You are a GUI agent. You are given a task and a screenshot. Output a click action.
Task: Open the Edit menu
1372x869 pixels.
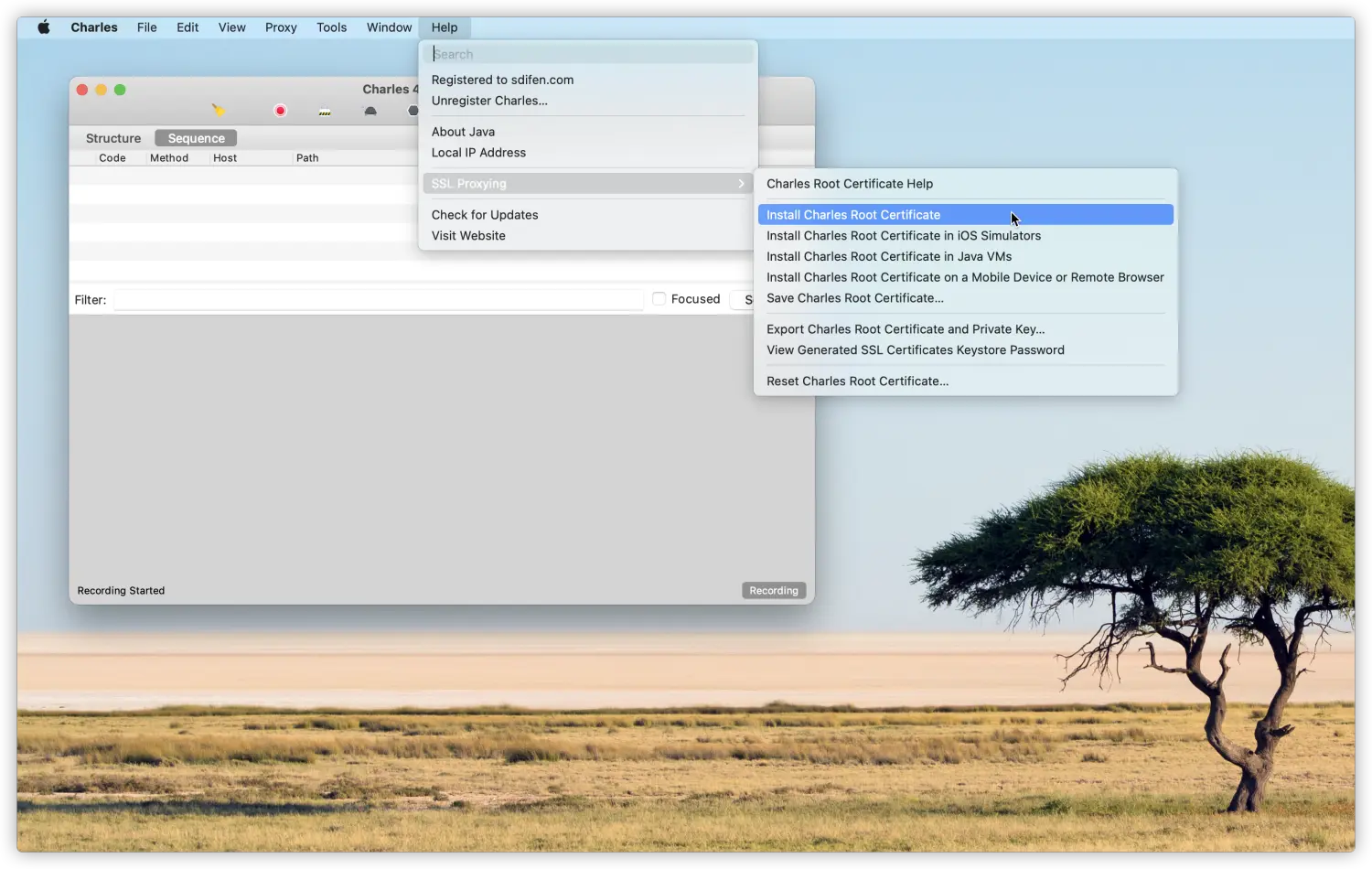pyautogui.click(x=188, y=27)
